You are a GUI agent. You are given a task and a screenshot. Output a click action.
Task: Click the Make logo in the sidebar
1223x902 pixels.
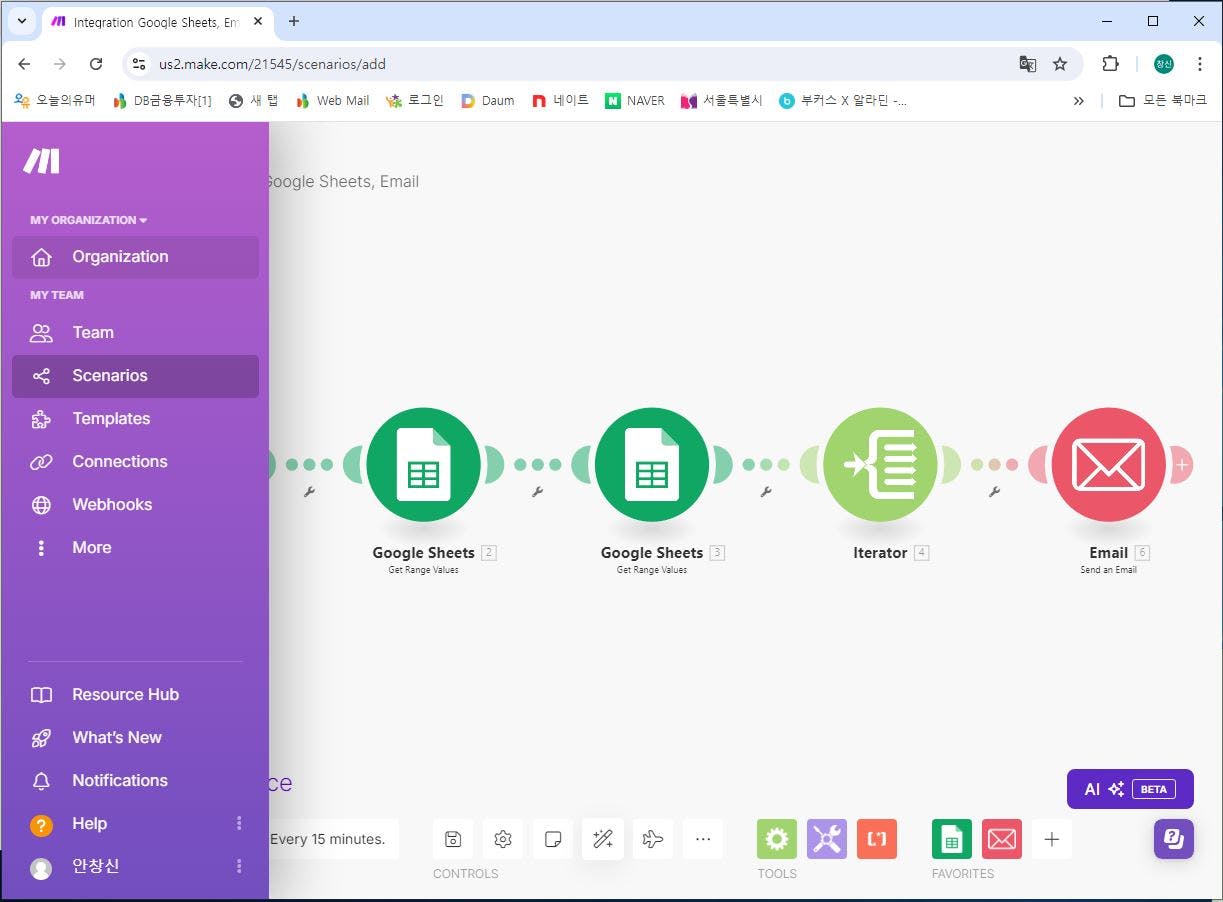[41, 161]
